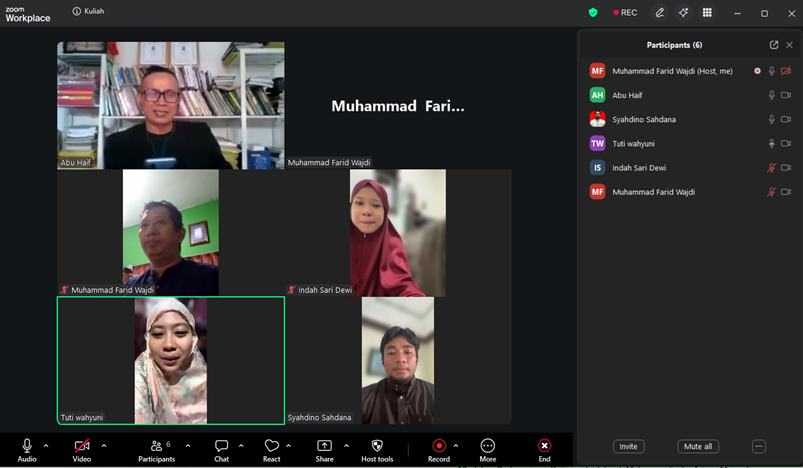
Task: Toggle Syahdino Sahdana's camera icon
Action: pyautogui.click(x=786, y=119)
